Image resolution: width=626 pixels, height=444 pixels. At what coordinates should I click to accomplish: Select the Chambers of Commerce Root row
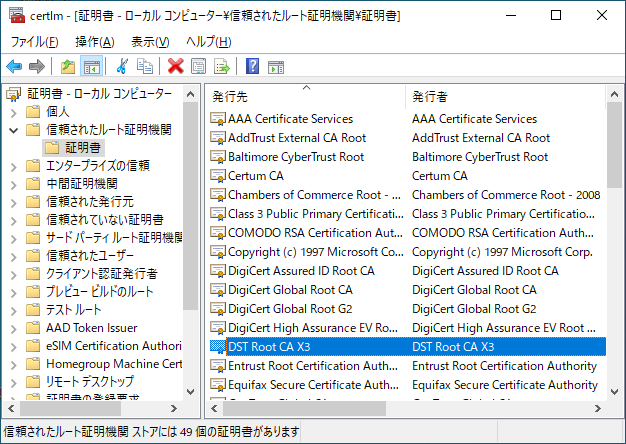coord(408,194)
